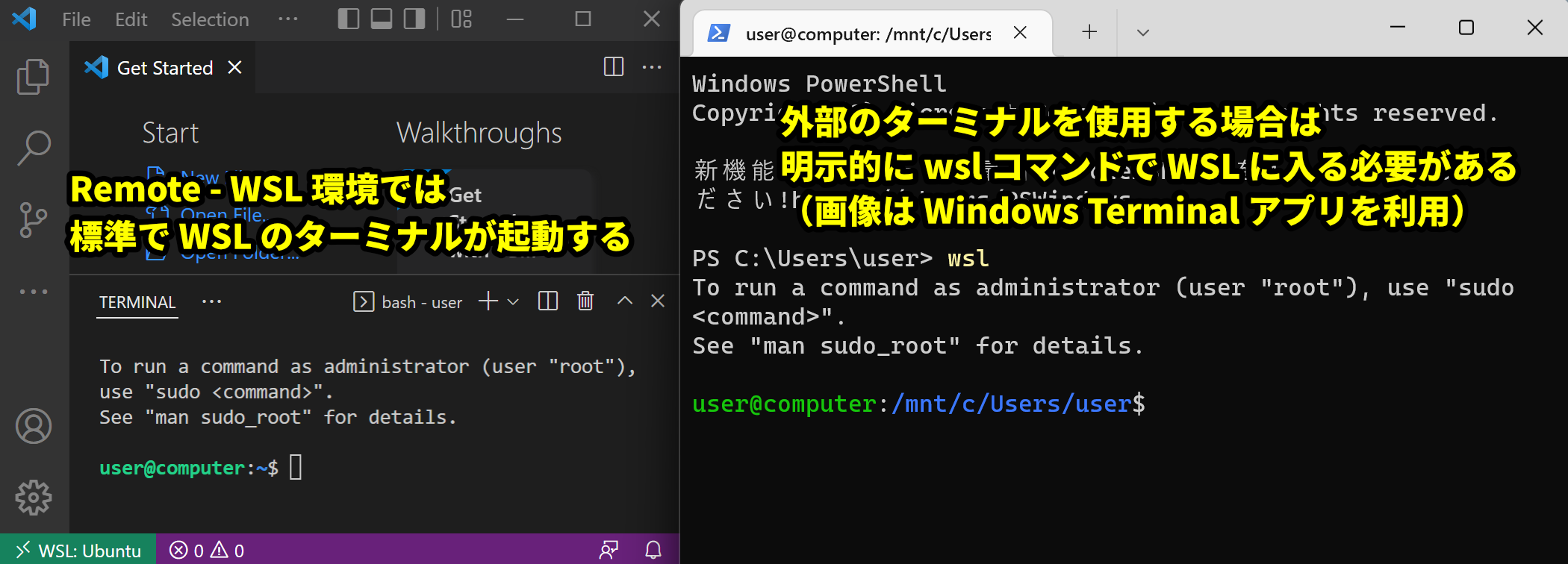Click the WSL: Ubuntu remote indicator

(x=78, y=551)
